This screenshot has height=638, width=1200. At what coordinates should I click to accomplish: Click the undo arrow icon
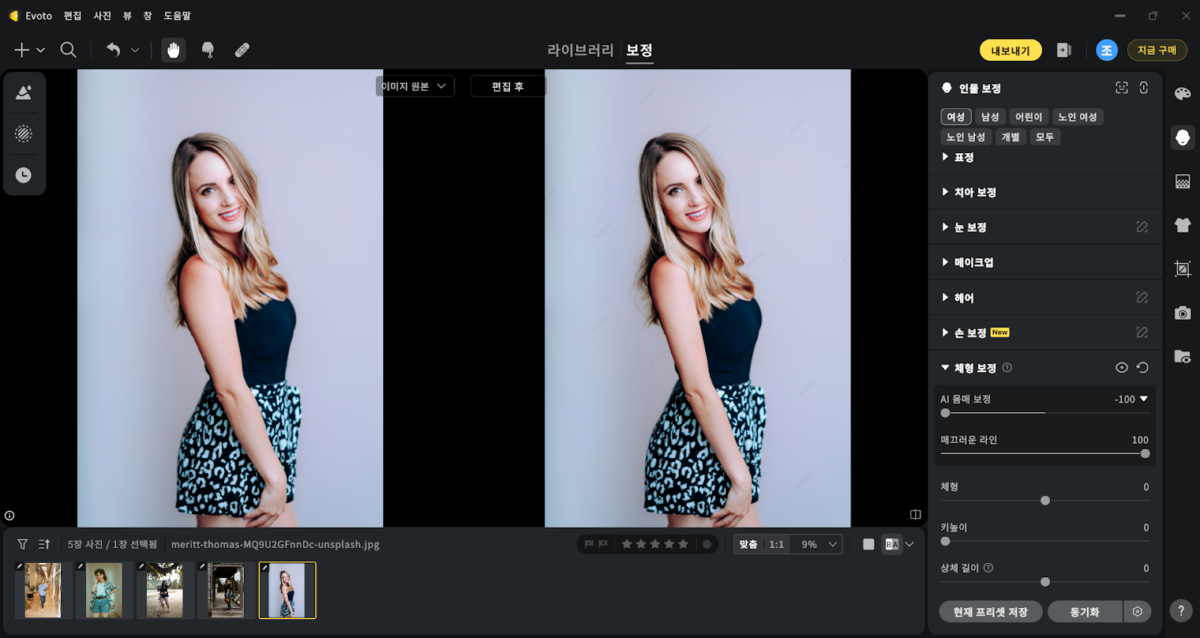[x=113, y=50]
